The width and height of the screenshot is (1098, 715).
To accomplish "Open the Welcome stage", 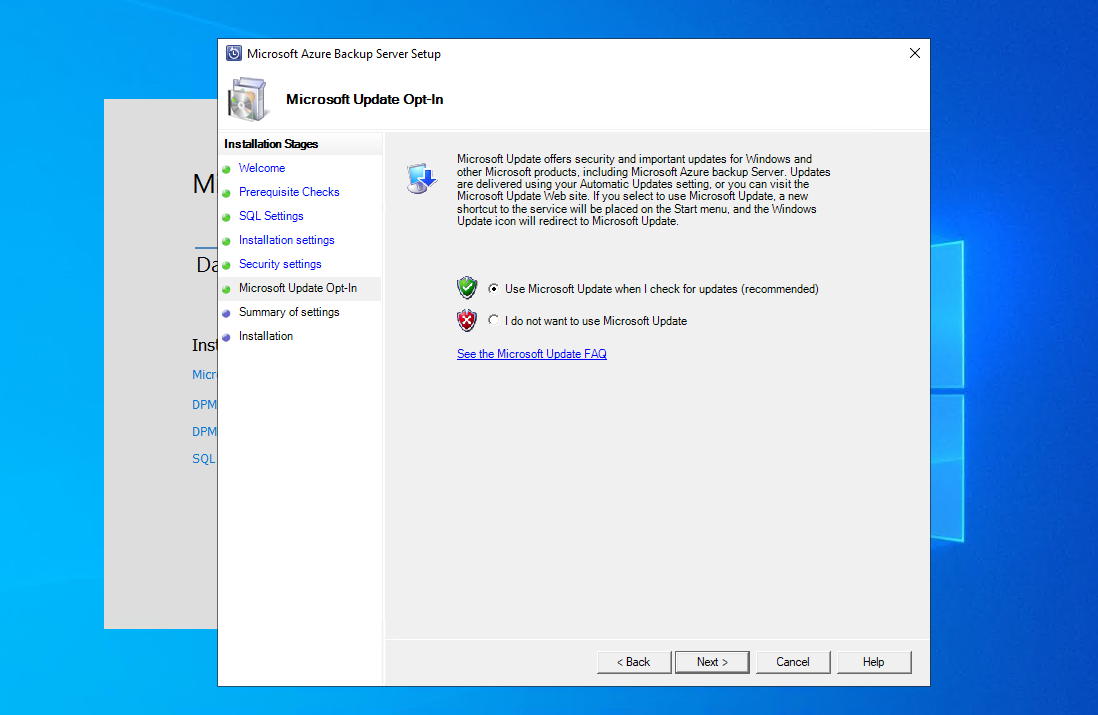I will coord(262,168).
